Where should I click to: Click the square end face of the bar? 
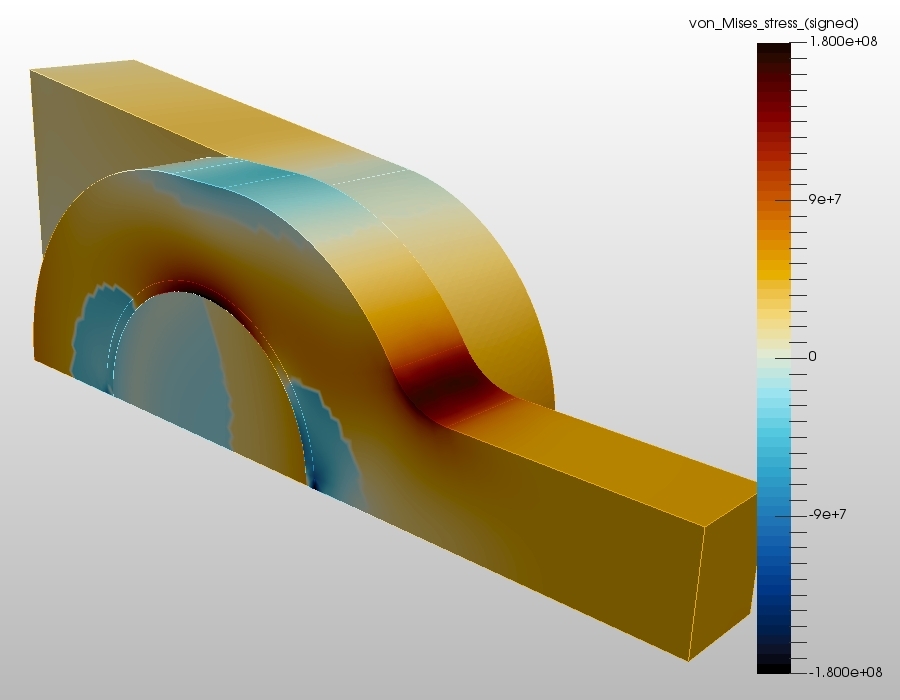click(724, 574)
